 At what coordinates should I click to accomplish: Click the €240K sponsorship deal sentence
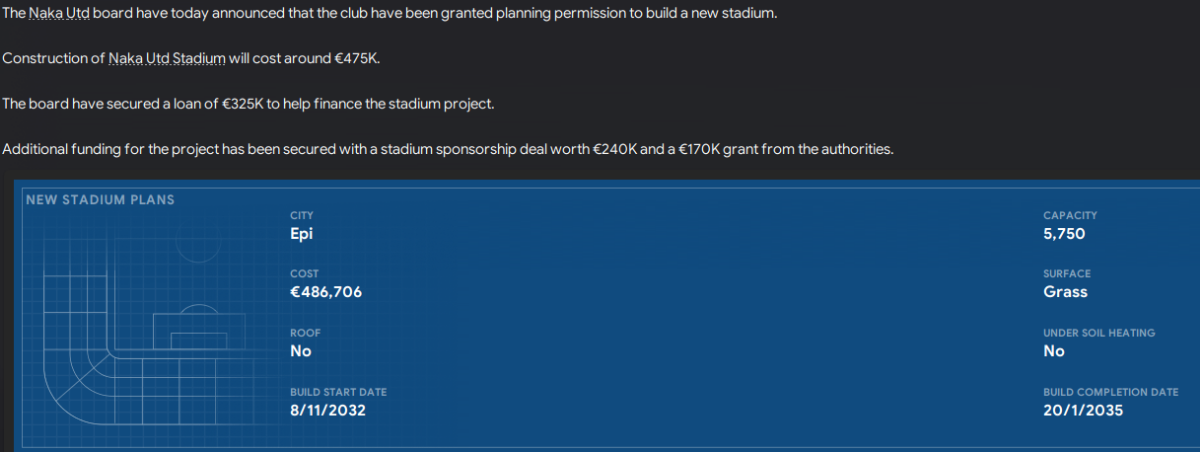448,150
